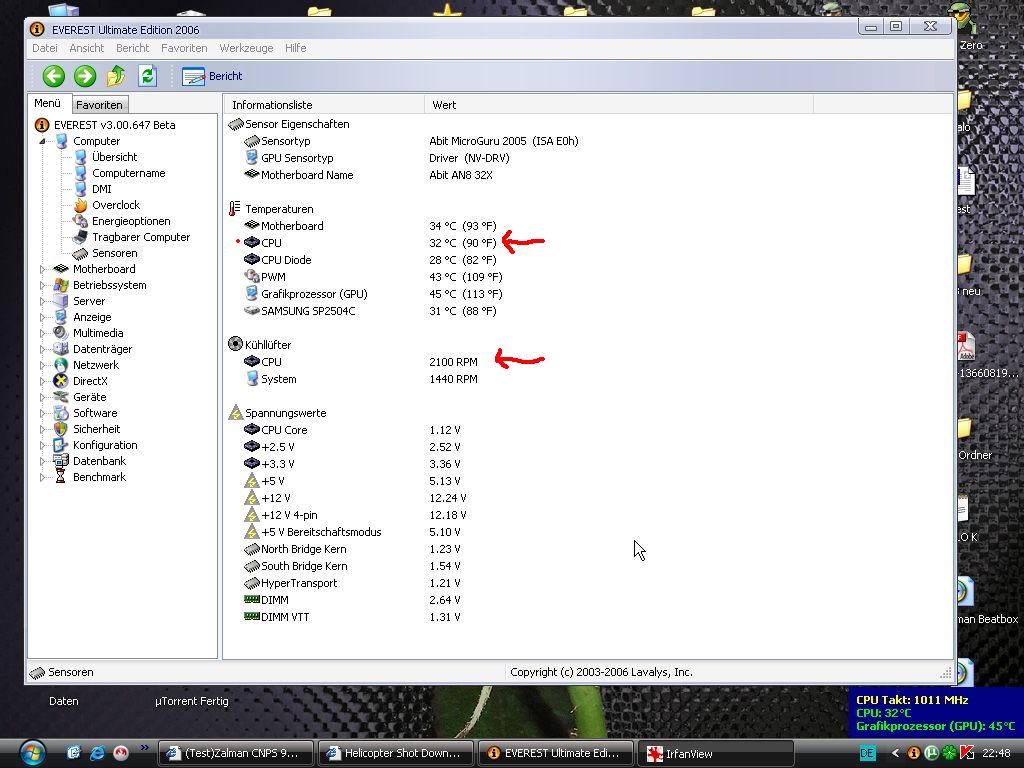Expand the Datenträger tree node
The image size is (1024, 768).
[42, 349]
